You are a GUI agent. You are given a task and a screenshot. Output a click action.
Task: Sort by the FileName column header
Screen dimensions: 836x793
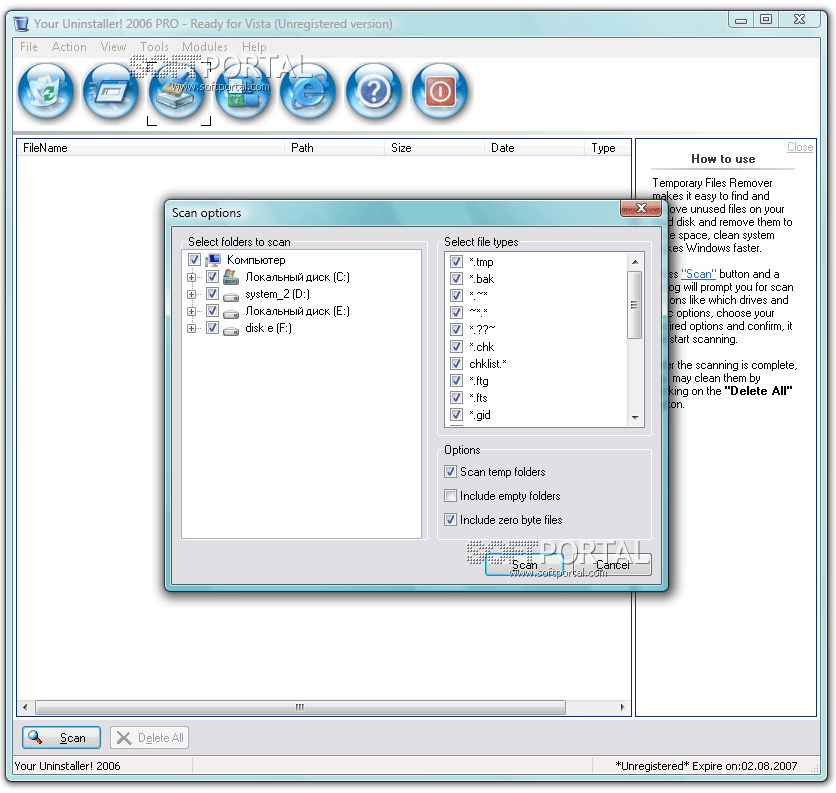[151, 148]
